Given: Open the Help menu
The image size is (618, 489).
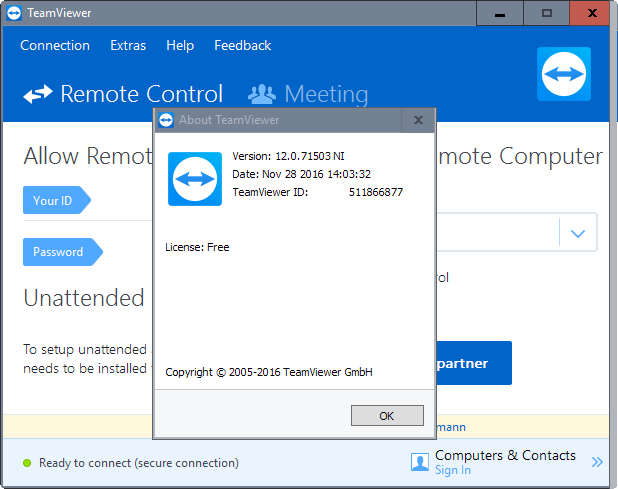Looking at the screenshot, I should pyautogui.click(x=180, y=45).
